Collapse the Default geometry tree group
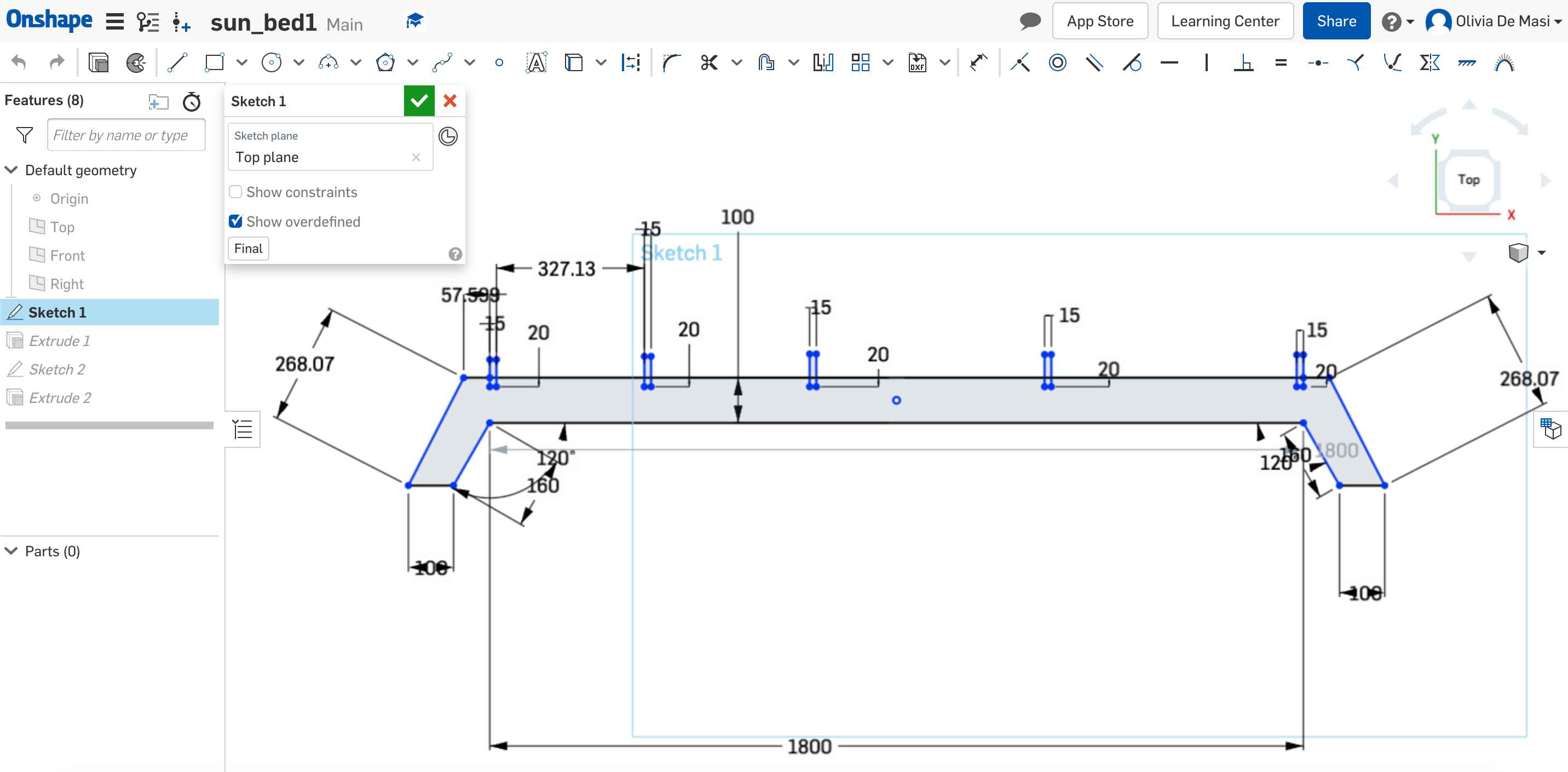 pos(11,170)
